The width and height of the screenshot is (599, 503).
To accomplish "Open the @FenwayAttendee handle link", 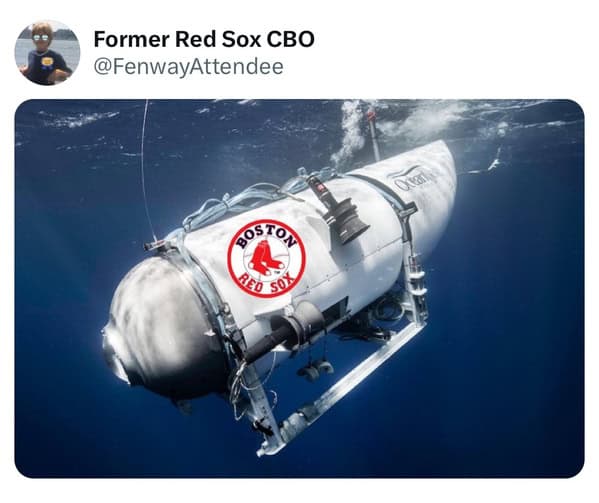I will coord(189,67).
